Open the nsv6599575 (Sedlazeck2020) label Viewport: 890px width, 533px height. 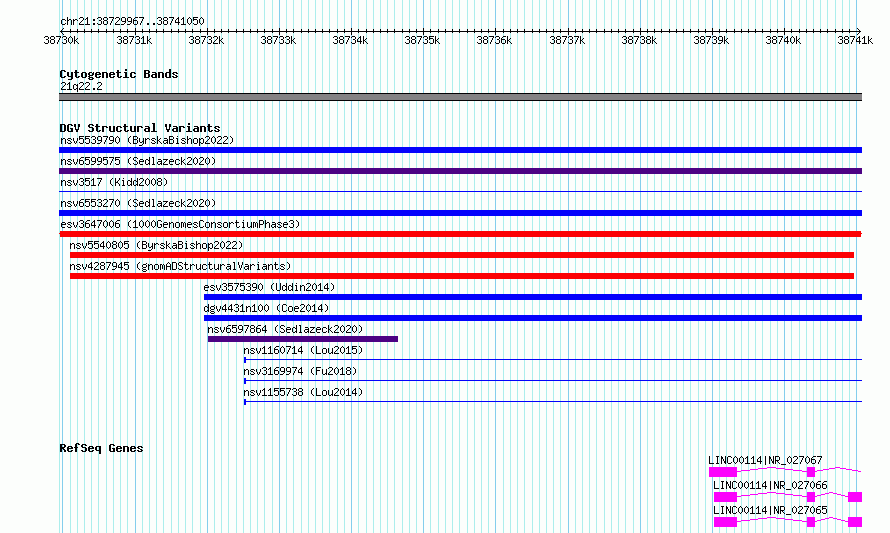tap(138, 161)
